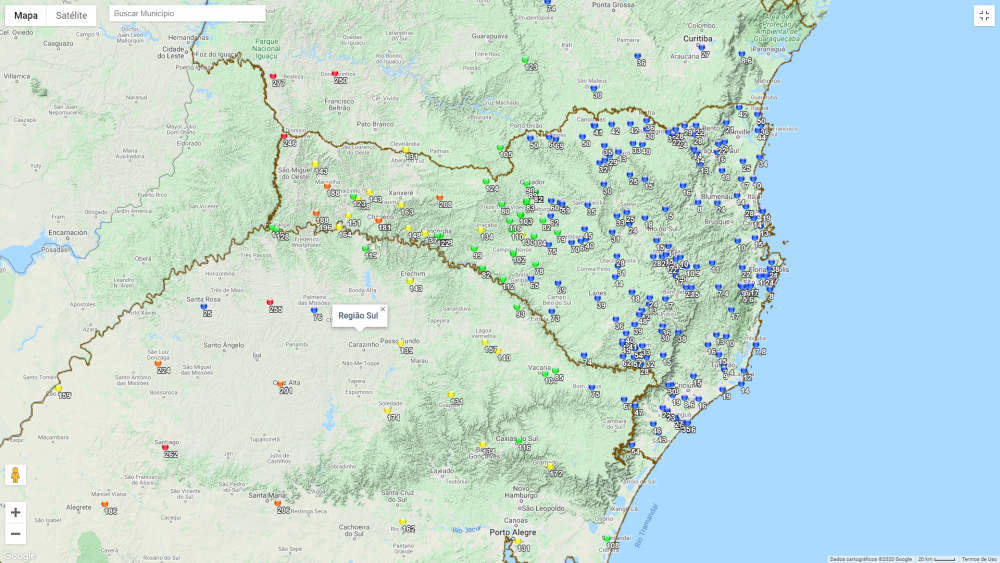
Task: Exit fullscreen map mode
Action: (983, 15)
